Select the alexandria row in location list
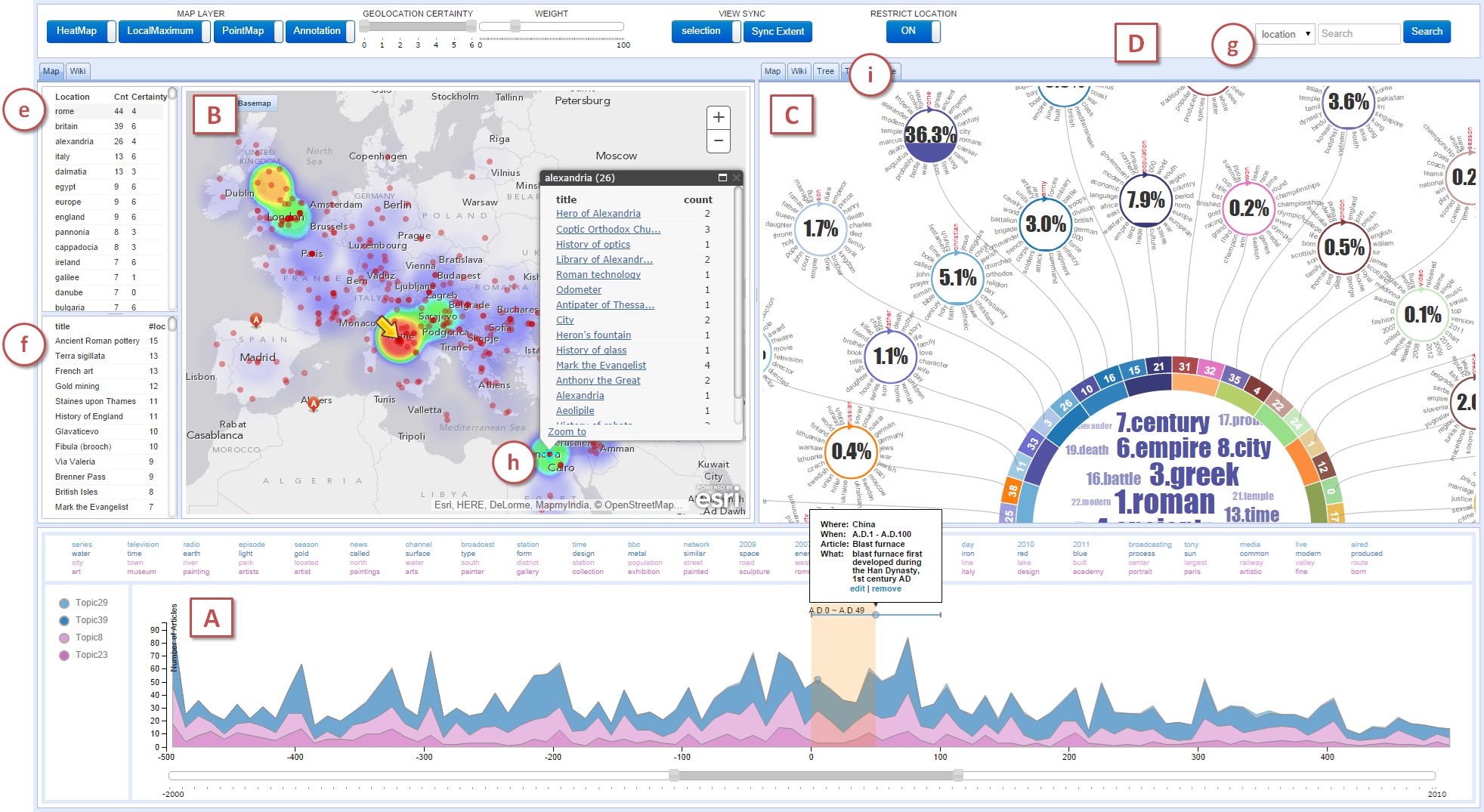 pyautogui.click(x=108, y=141)
